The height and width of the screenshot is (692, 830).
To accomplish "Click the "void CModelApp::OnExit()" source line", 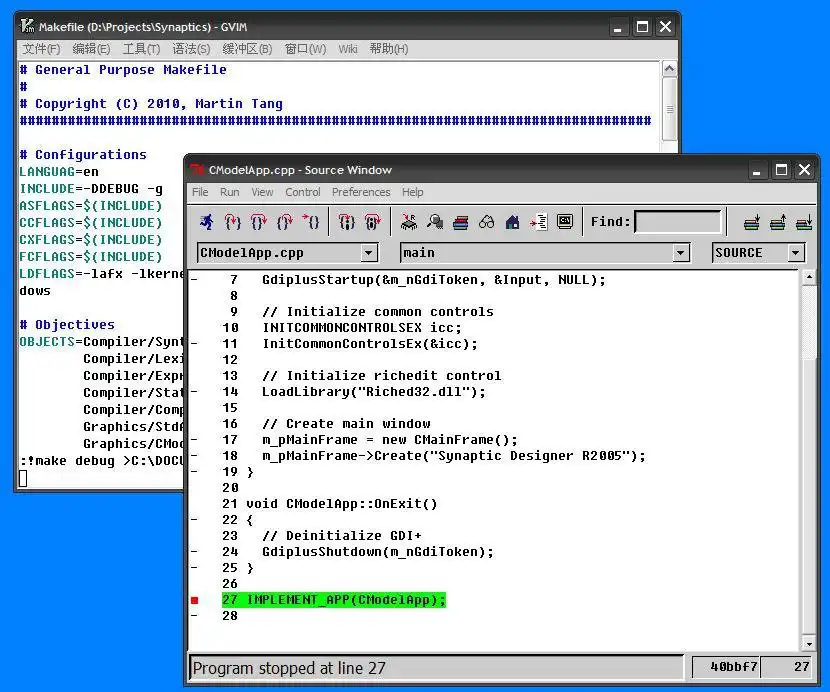I will [342, 504].
